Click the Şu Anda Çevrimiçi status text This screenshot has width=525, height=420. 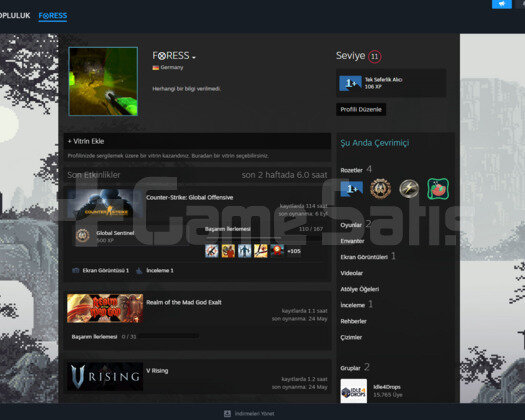tap(375, 143)
